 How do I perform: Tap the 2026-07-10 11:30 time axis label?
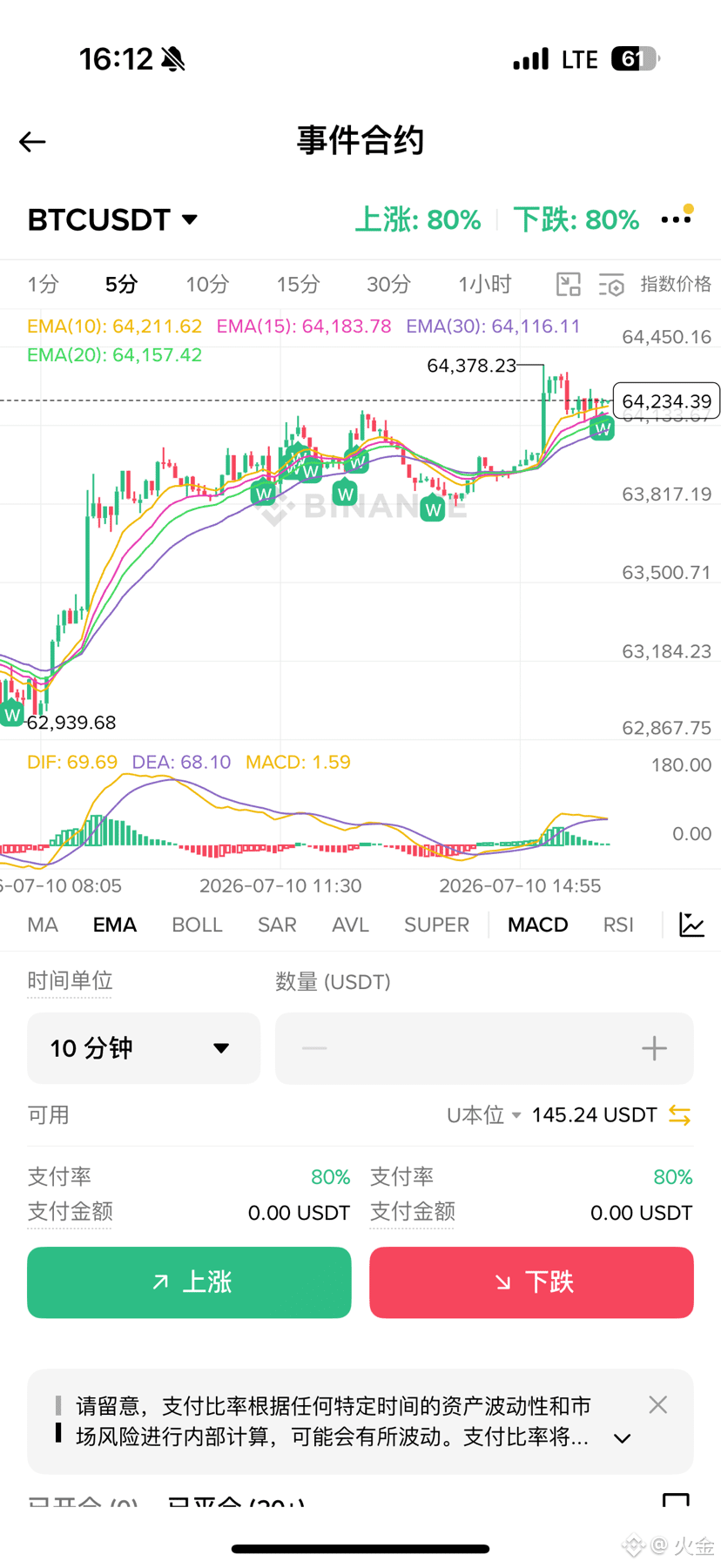(280, 886)
